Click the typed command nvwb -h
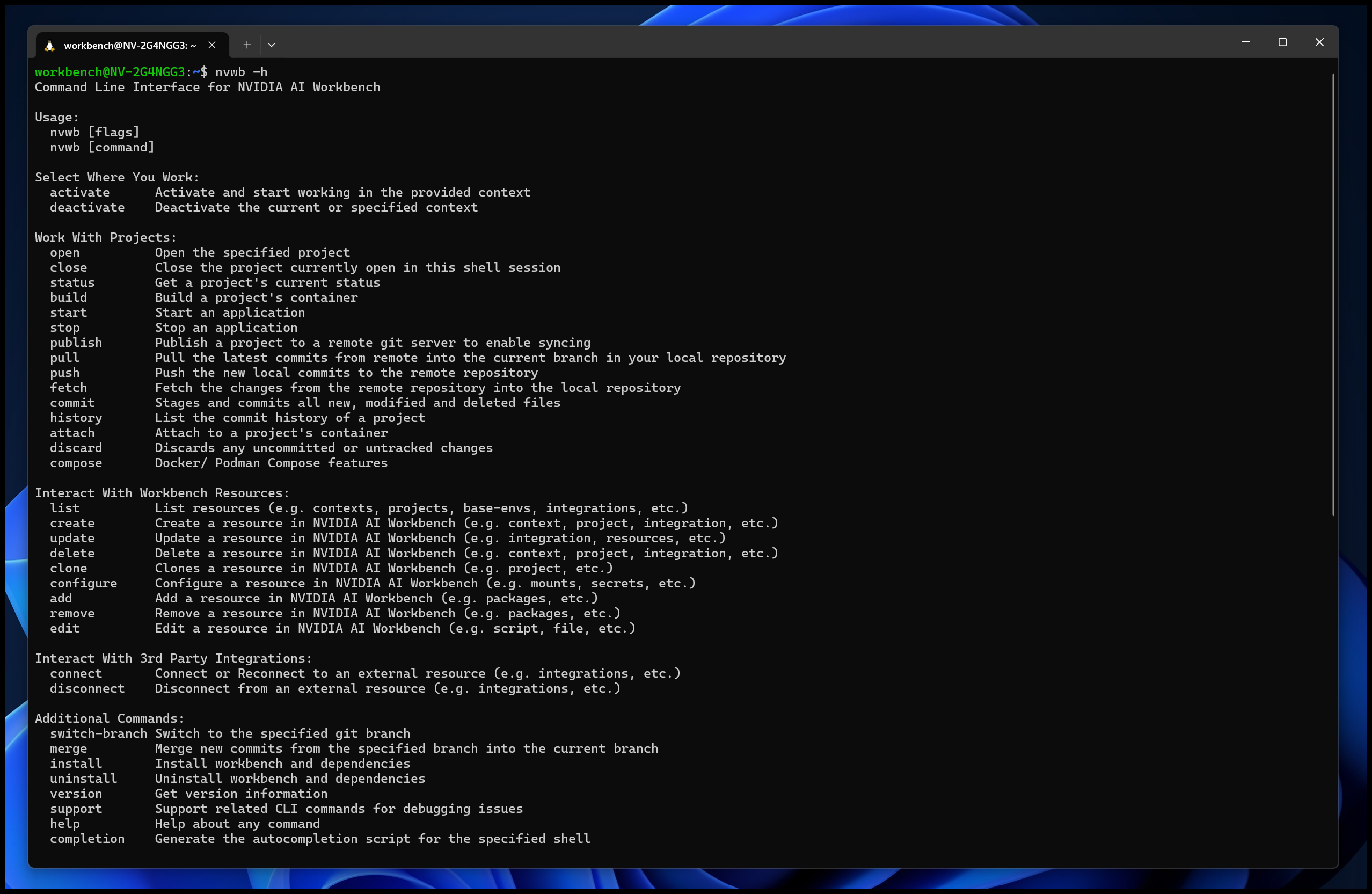The image size is (1372, 894). (x=241, y=71)
